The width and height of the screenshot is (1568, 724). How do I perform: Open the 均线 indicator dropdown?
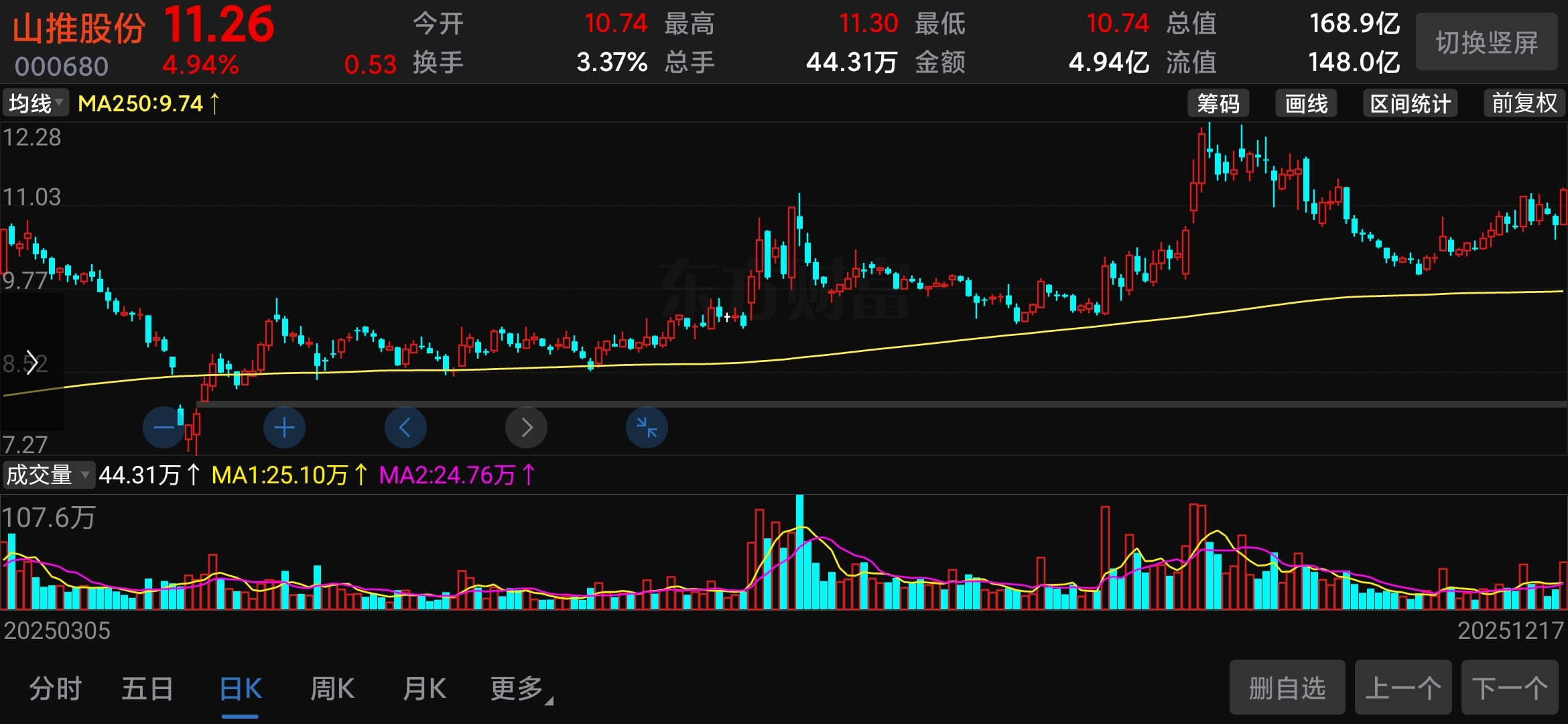[x=36, y=103]
